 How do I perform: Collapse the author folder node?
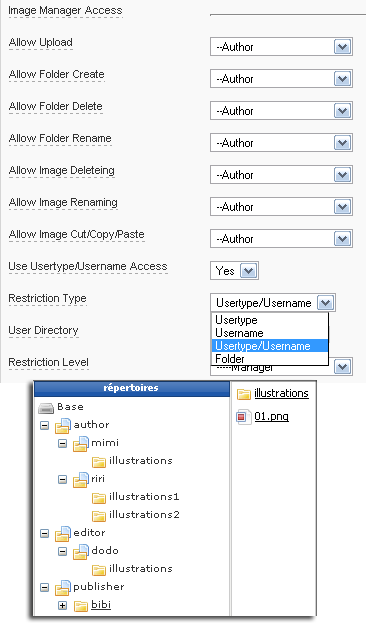(45, 426)
